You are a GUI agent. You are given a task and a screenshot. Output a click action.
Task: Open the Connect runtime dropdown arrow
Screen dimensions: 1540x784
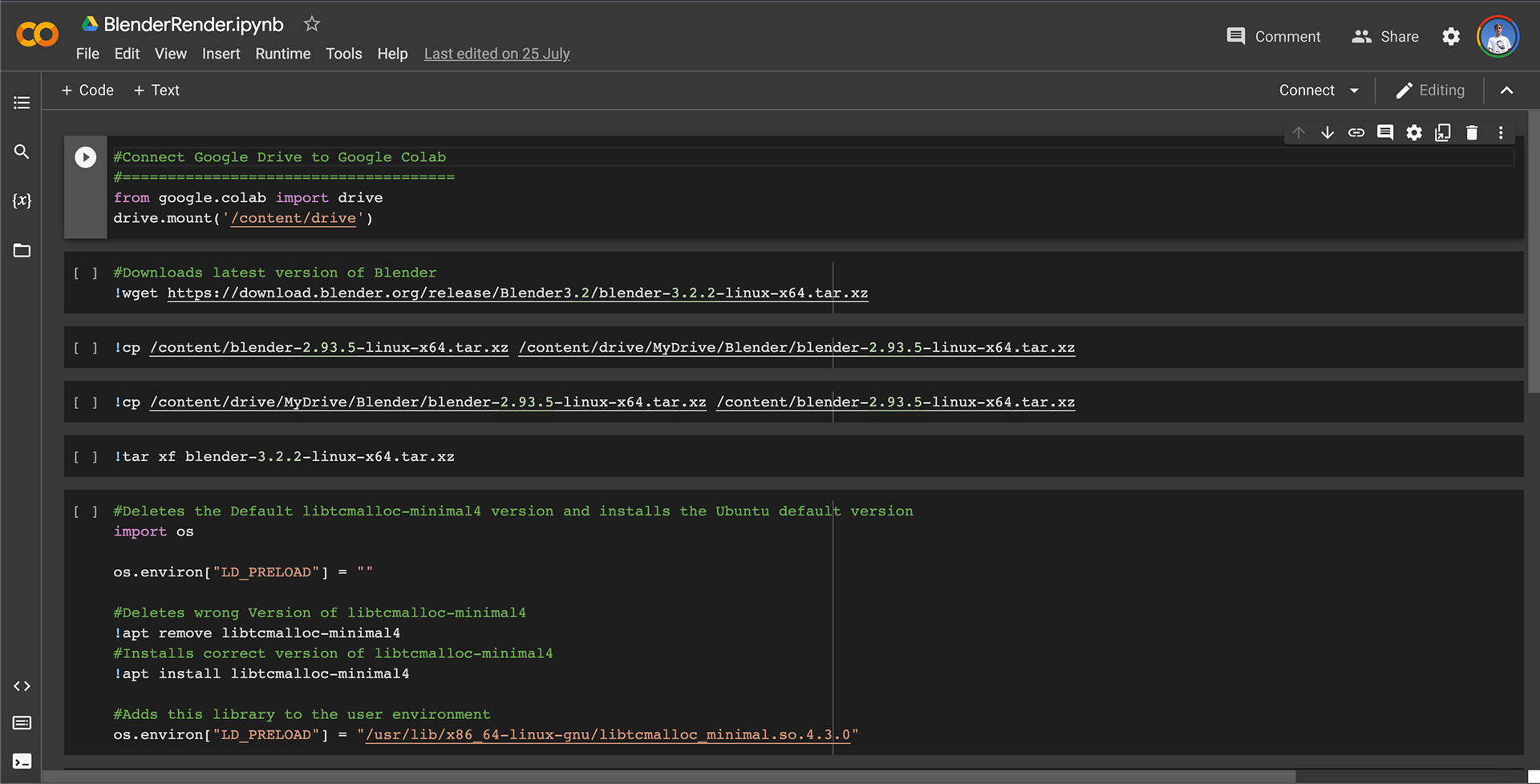pyautogui.click(x=1355, y=91)
